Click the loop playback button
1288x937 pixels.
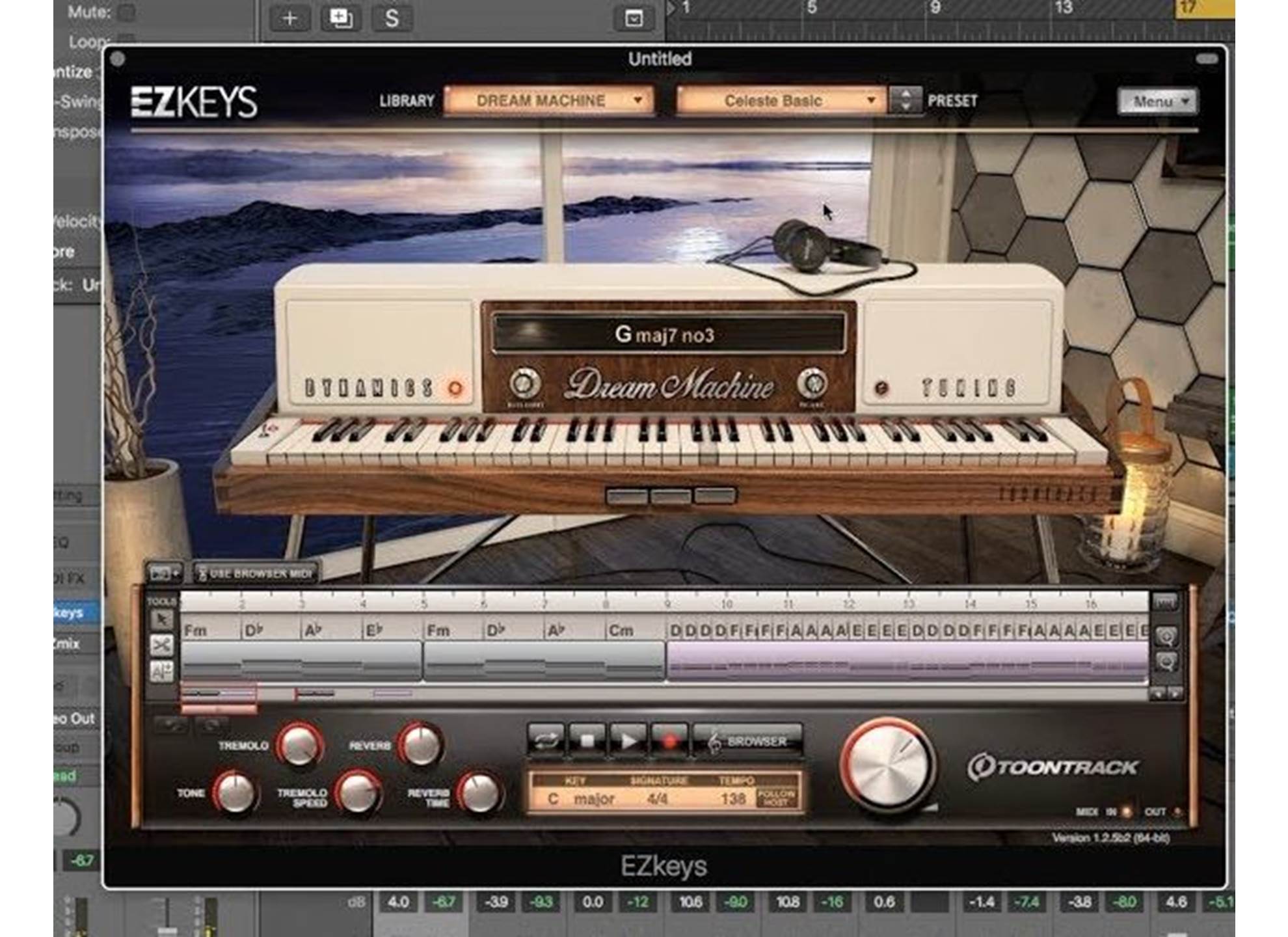pyautogui.click(x=546, y=740)
